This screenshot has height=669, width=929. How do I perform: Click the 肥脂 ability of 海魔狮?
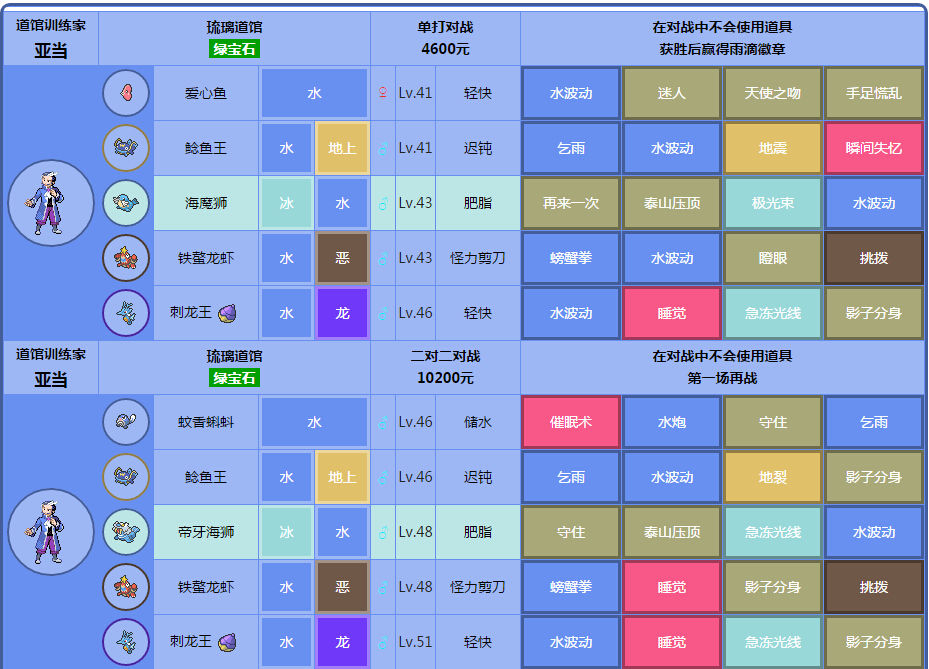(x=478, y=203)
